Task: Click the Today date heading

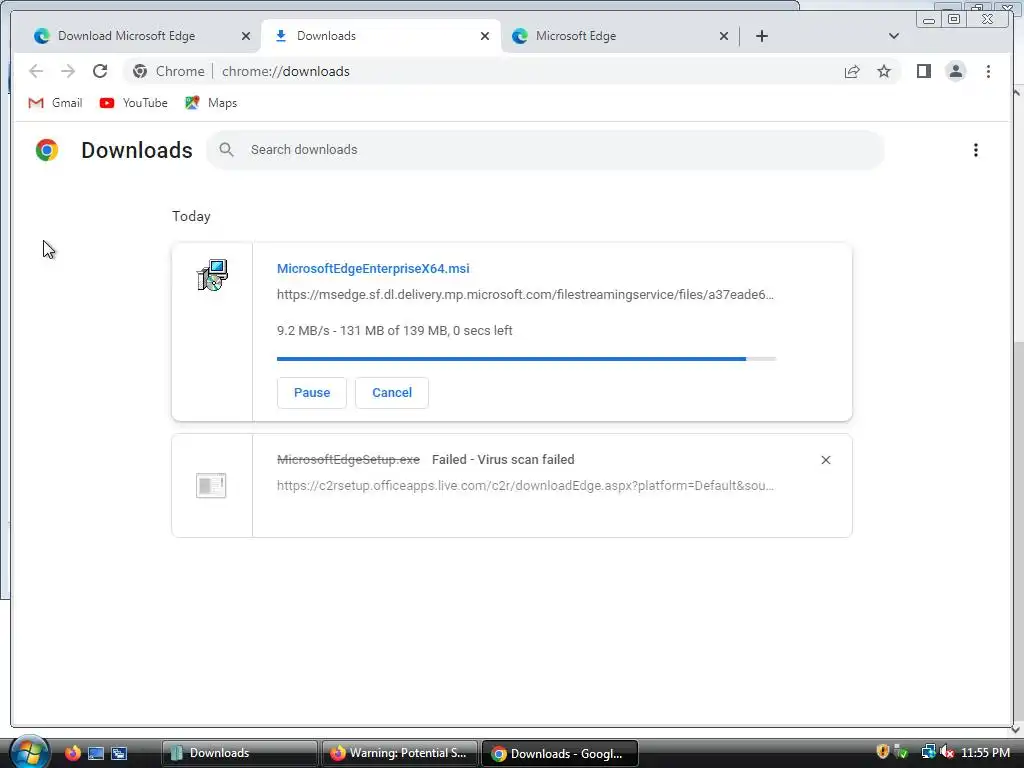Action: [191, 216]
